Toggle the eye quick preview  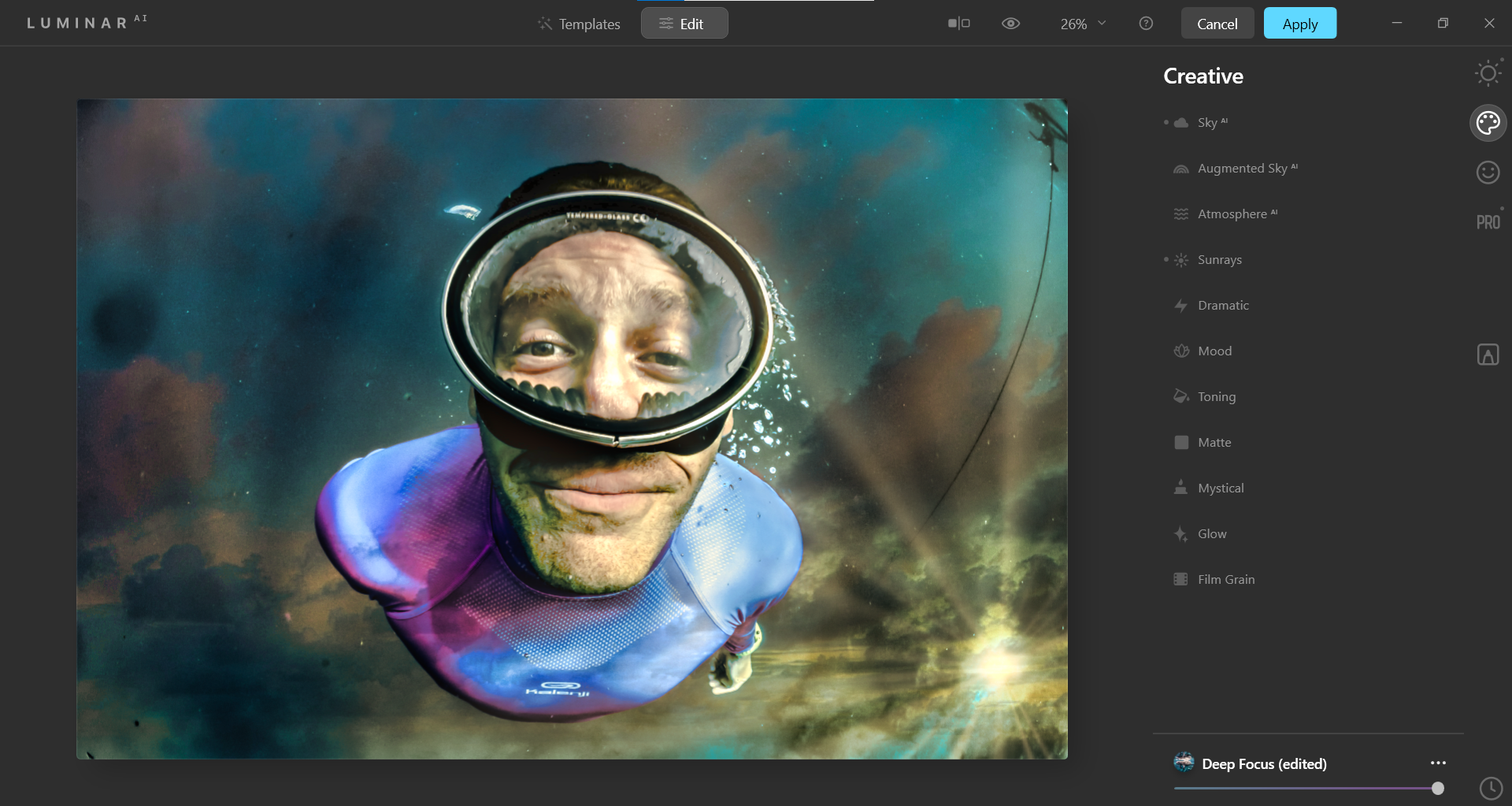point(1010,24)
